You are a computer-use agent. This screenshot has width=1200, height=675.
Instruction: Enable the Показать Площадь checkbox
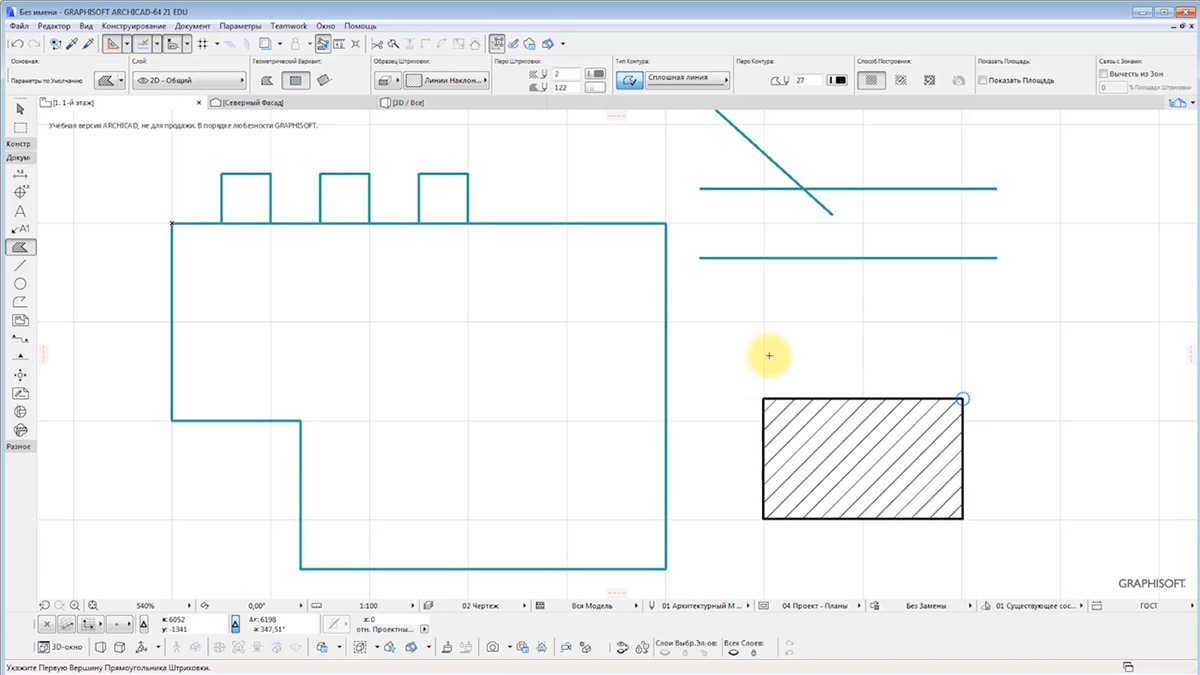(982, 80)
